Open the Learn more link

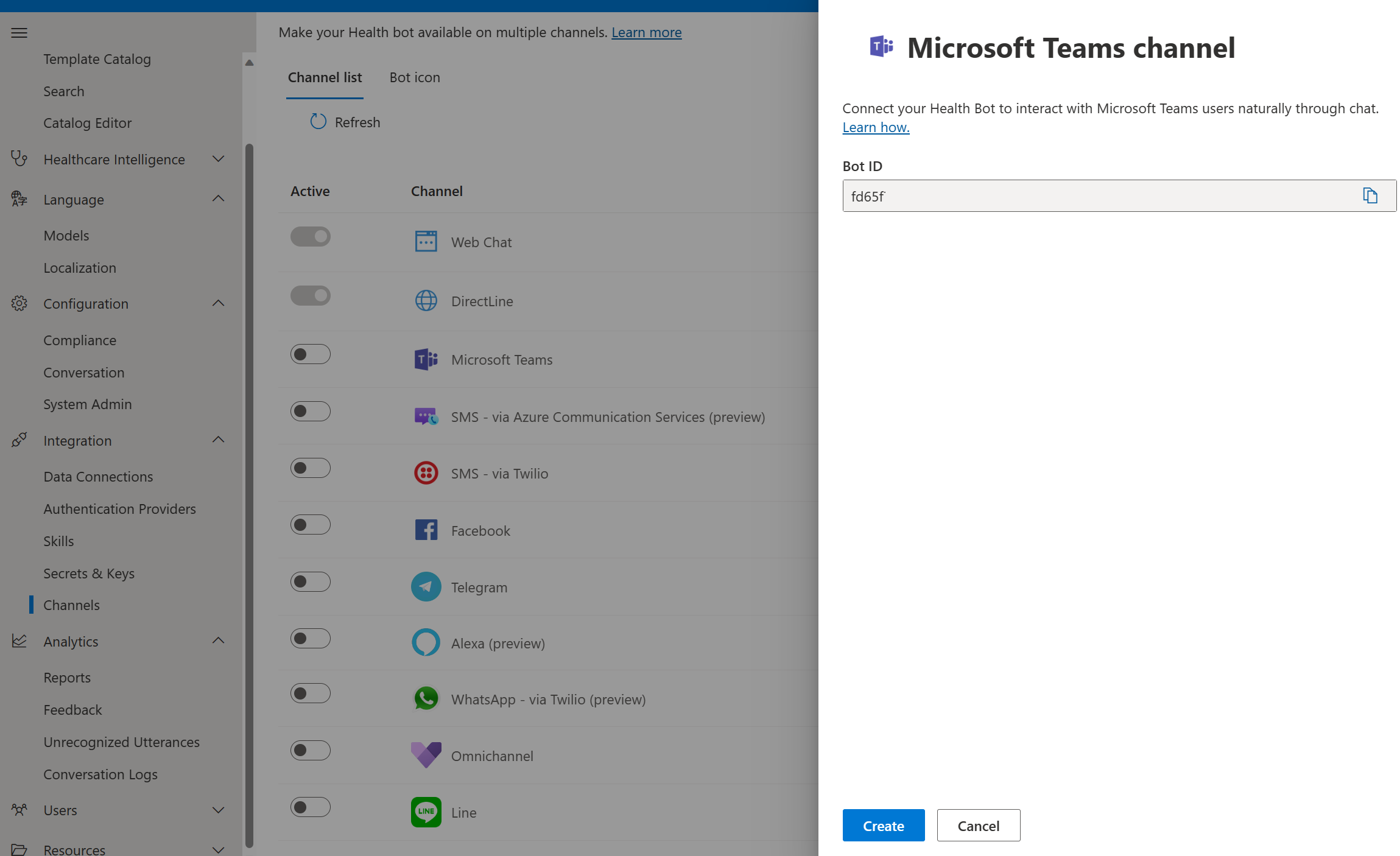pos(647,32)
